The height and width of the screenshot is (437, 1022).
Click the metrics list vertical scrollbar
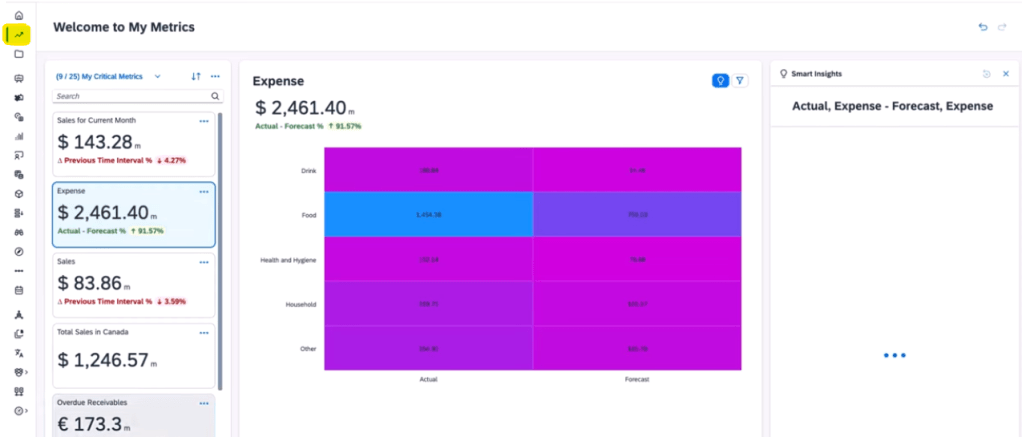(x=220, y=250)
